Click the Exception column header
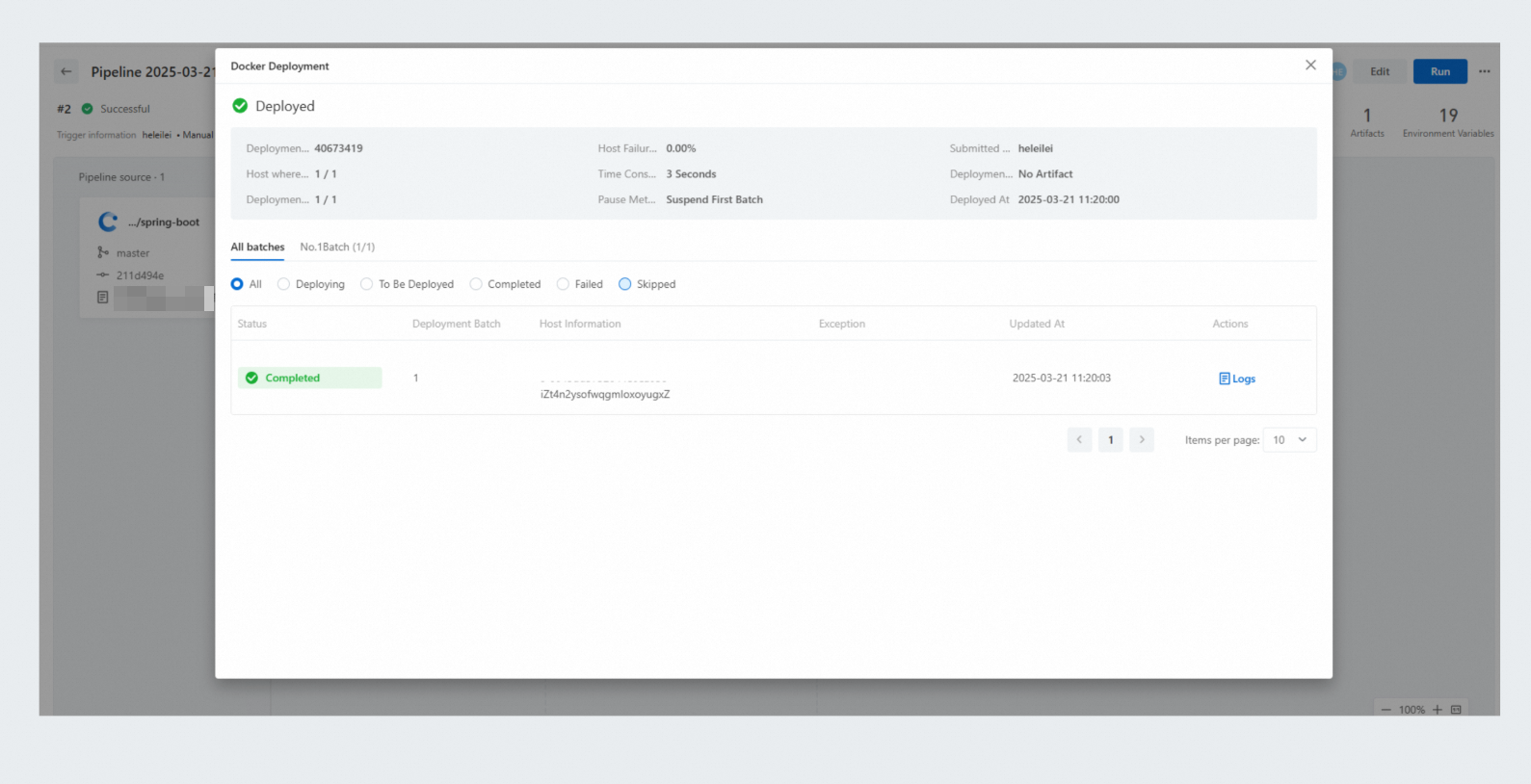The image size is (1531, 784). pos(842,324)
